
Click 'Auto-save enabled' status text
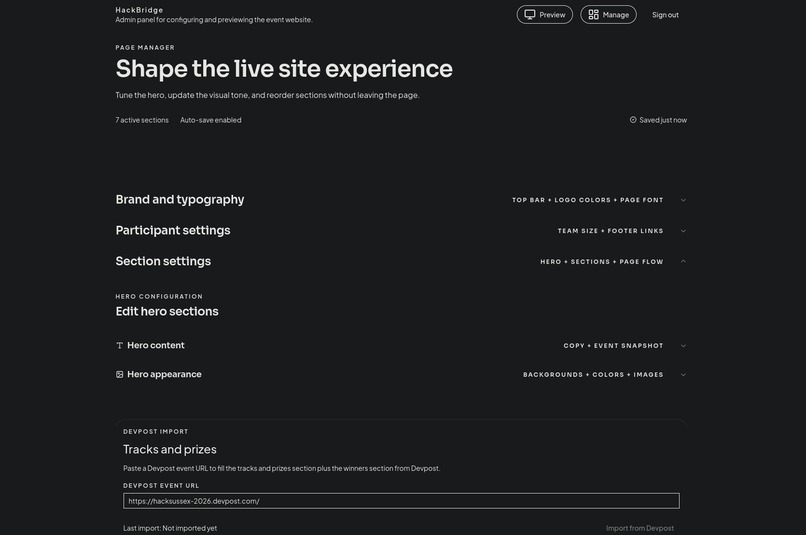tap(211, 120)
